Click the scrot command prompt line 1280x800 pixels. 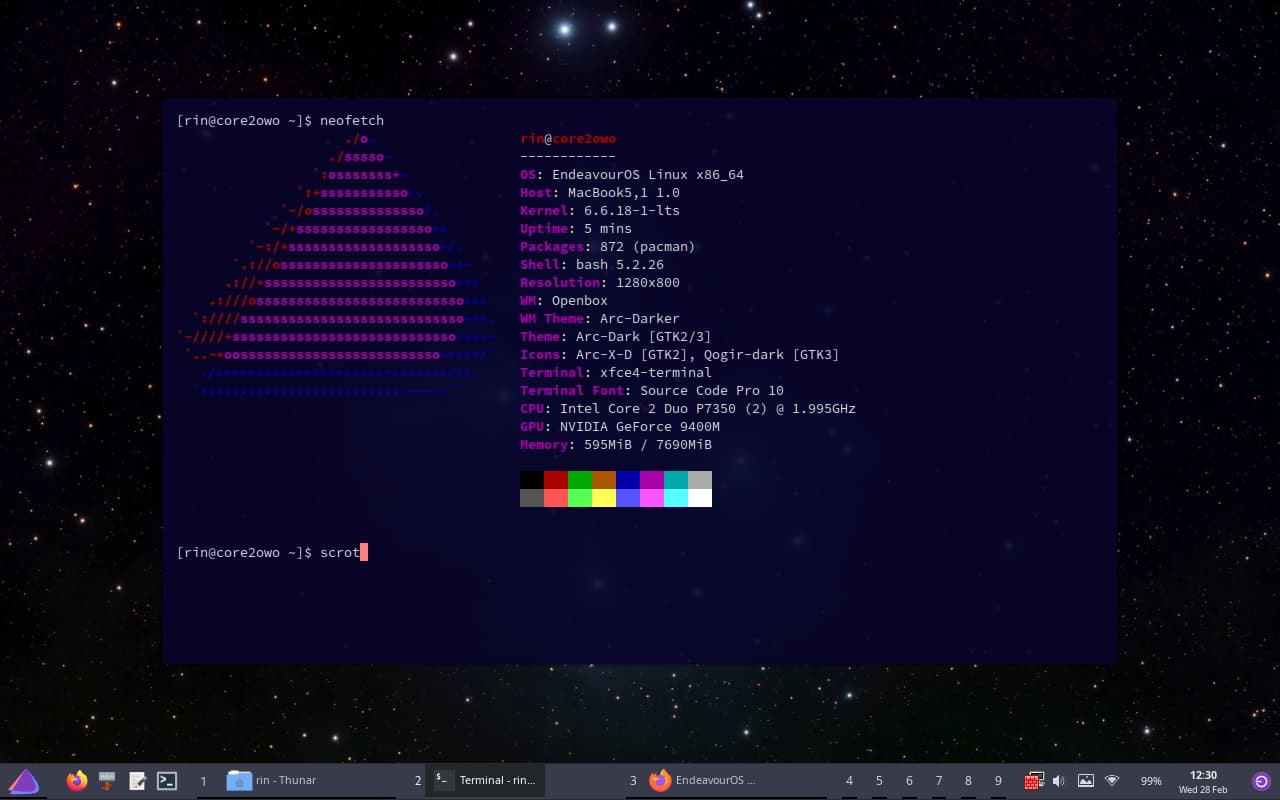tap(272, 552)
